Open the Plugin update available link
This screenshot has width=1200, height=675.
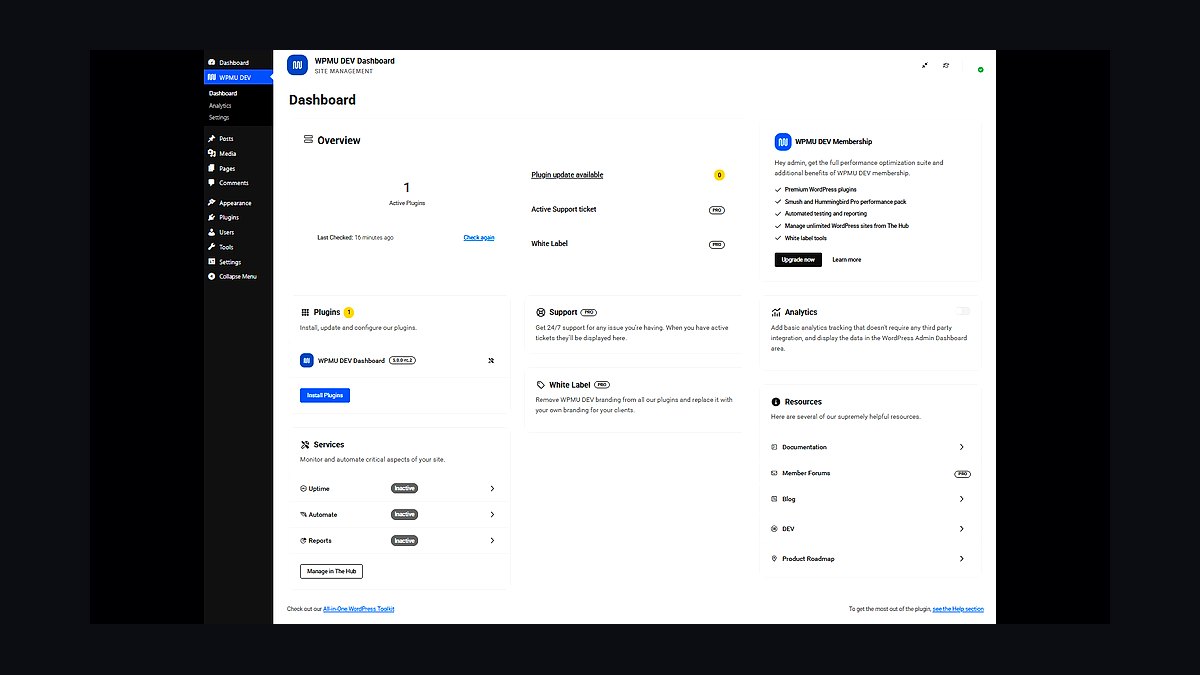point(567,175)
